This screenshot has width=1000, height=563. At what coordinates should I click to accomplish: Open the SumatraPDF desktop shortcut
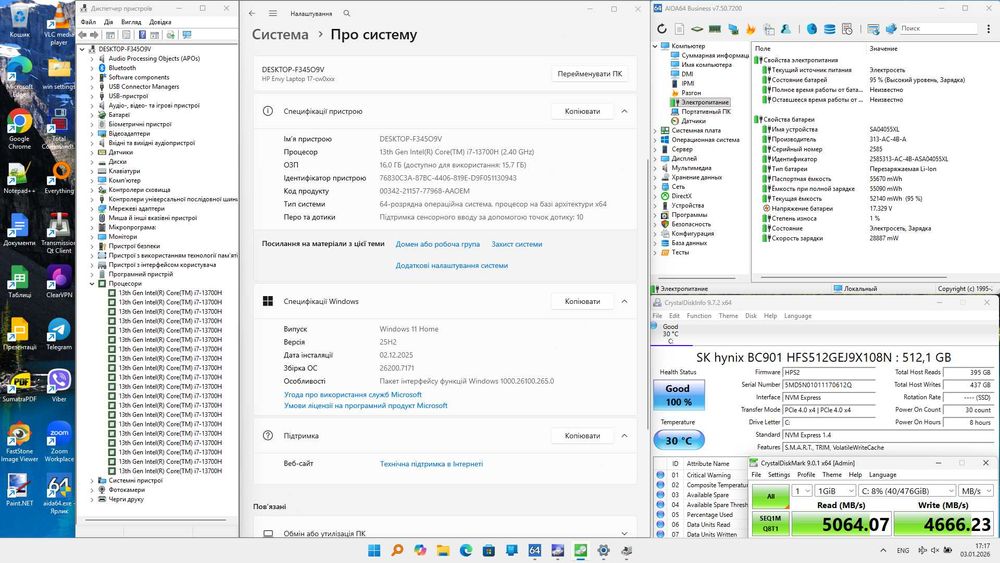(19, 385)
